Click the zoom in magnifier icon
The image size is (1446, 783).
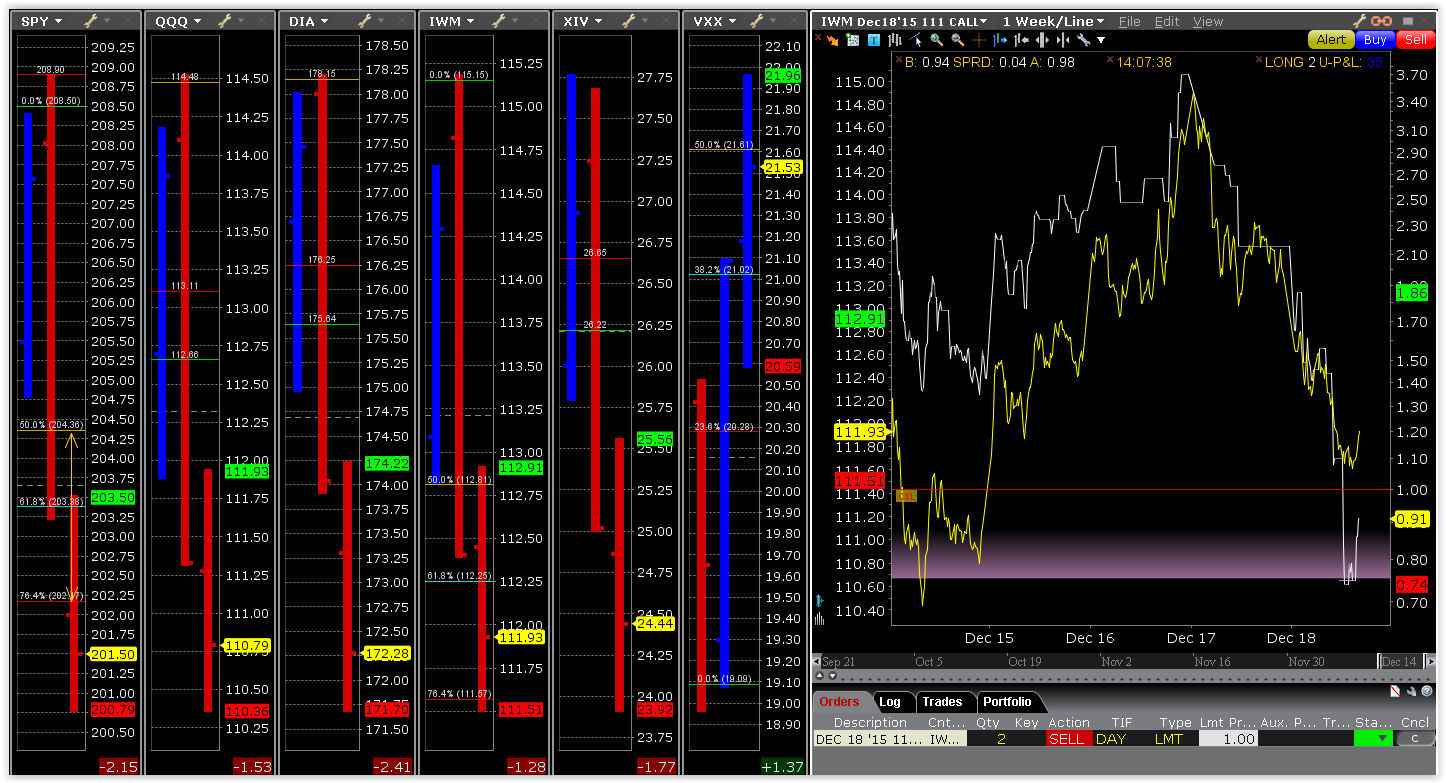(937, 40)
